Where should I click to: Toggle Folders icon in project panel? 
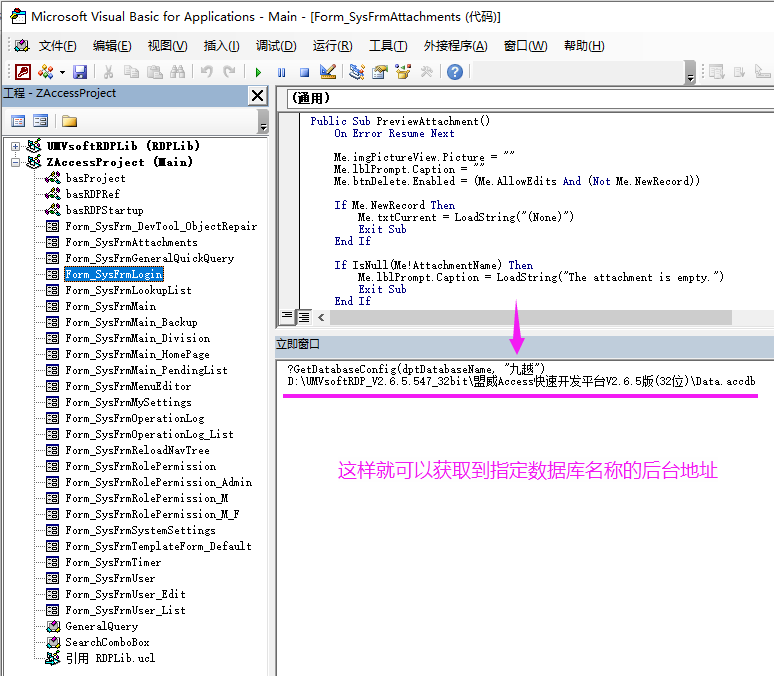70,121
